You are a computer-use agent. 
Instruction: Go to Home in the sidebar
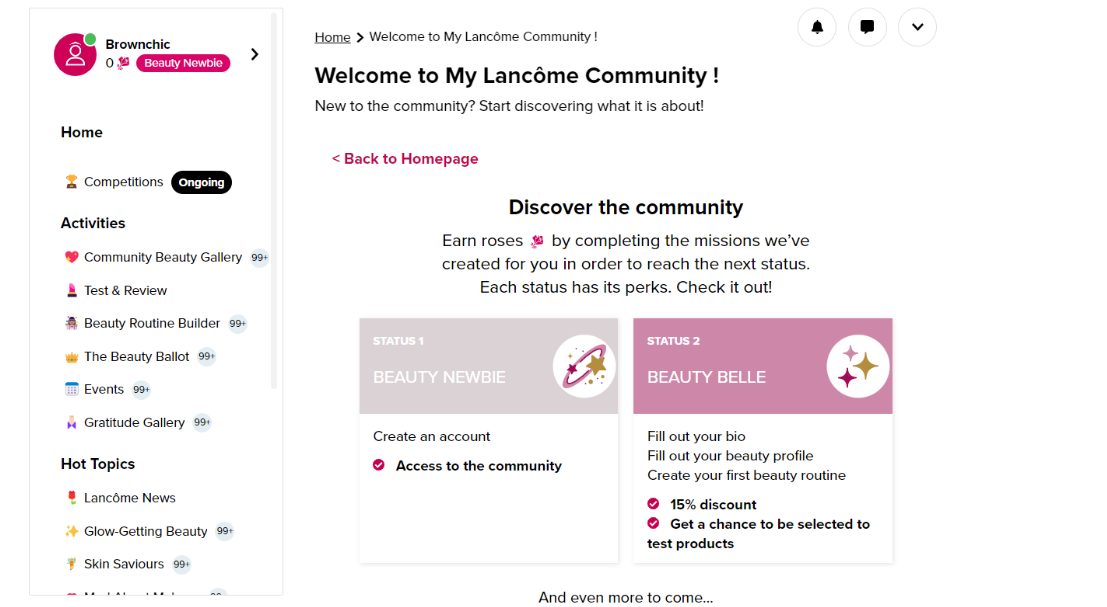[82, 132]
